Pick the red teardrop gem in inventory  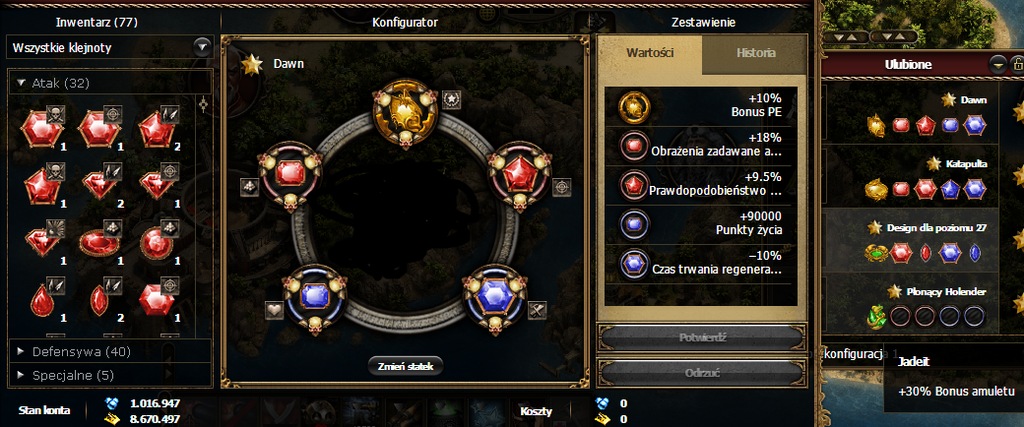point(42,302)
